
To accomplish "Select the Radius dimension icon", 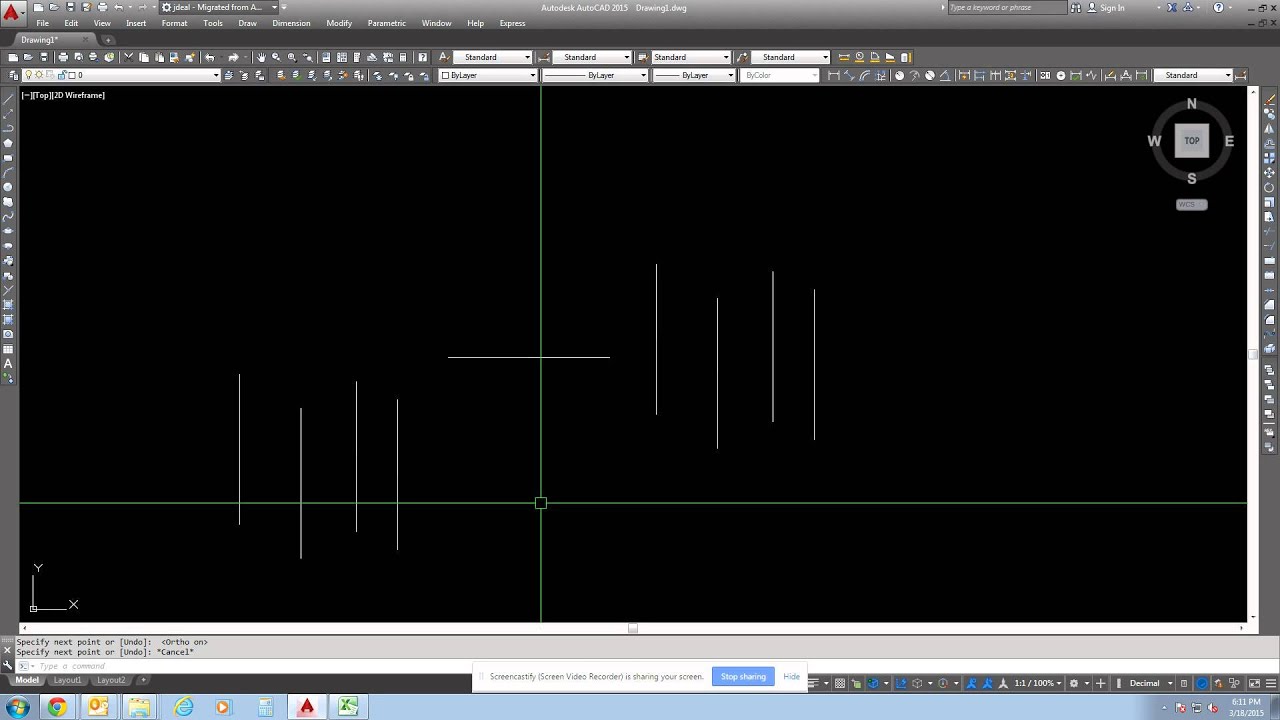I will (899, 75).
